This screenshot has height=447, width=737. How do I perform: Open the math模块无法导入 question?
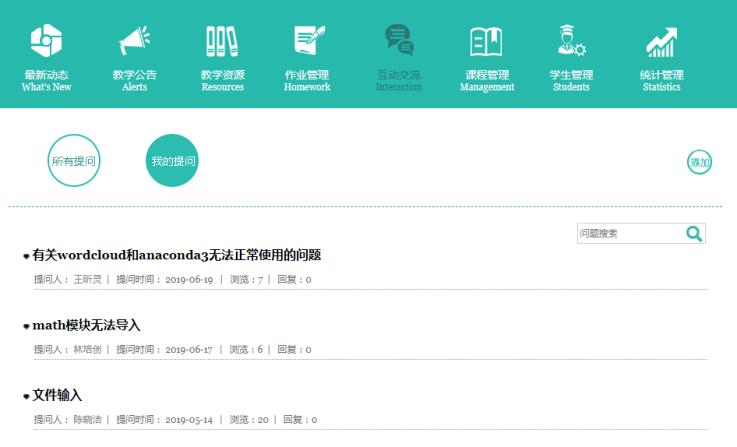[87, 326]
